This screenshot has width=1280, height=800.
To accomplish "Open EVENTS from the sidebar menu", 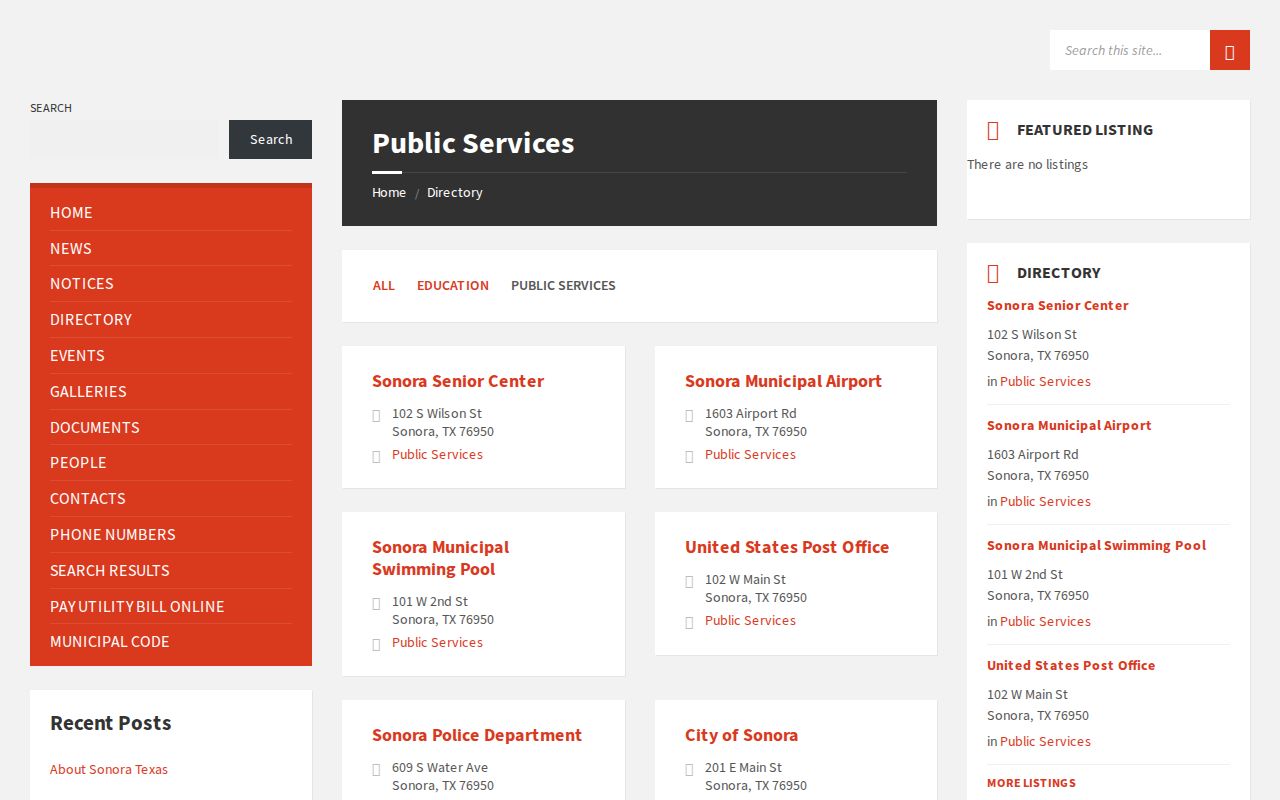I will coord(171,356).
